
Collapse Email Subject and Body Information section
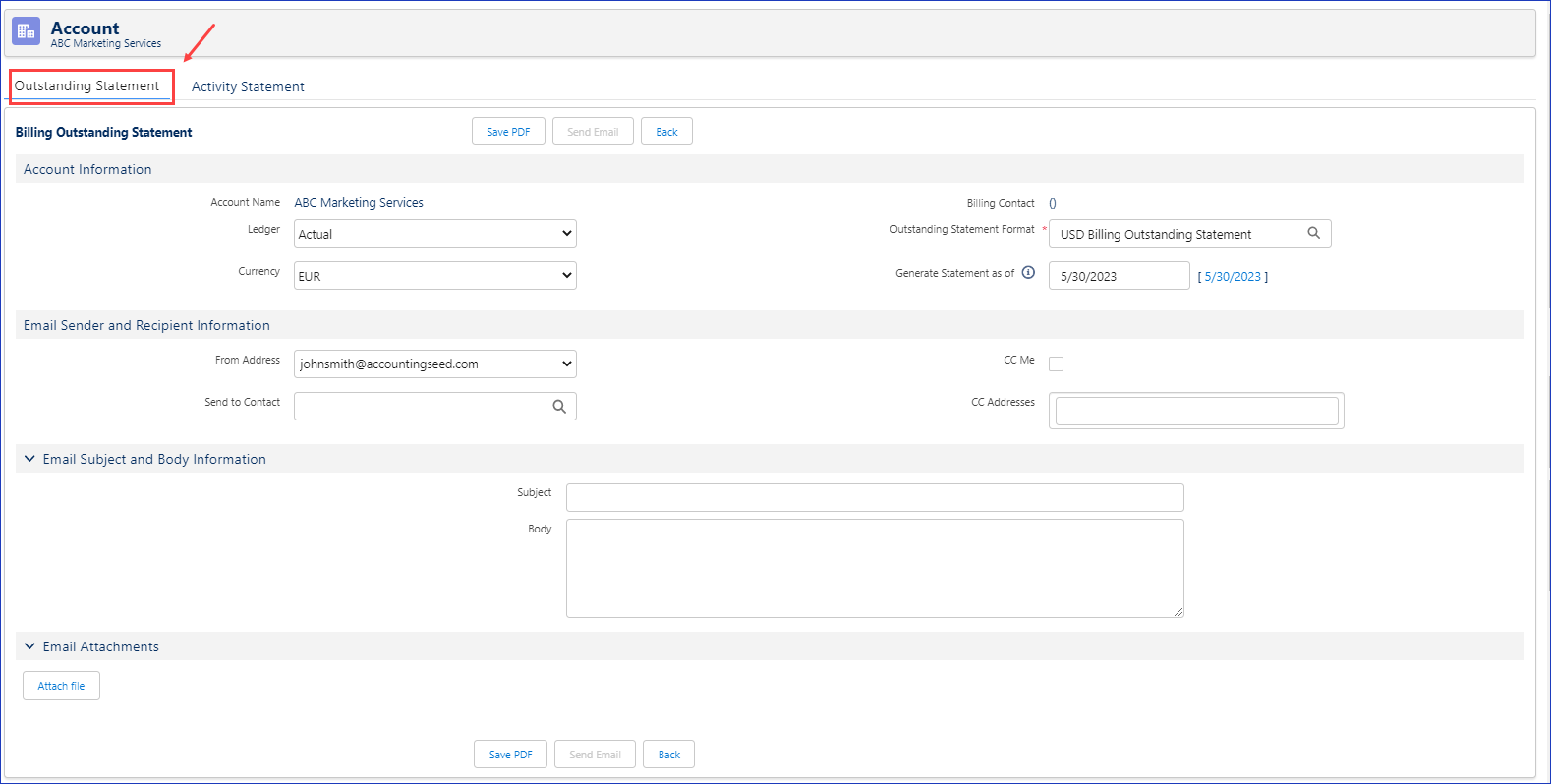(x=29, y=459)
